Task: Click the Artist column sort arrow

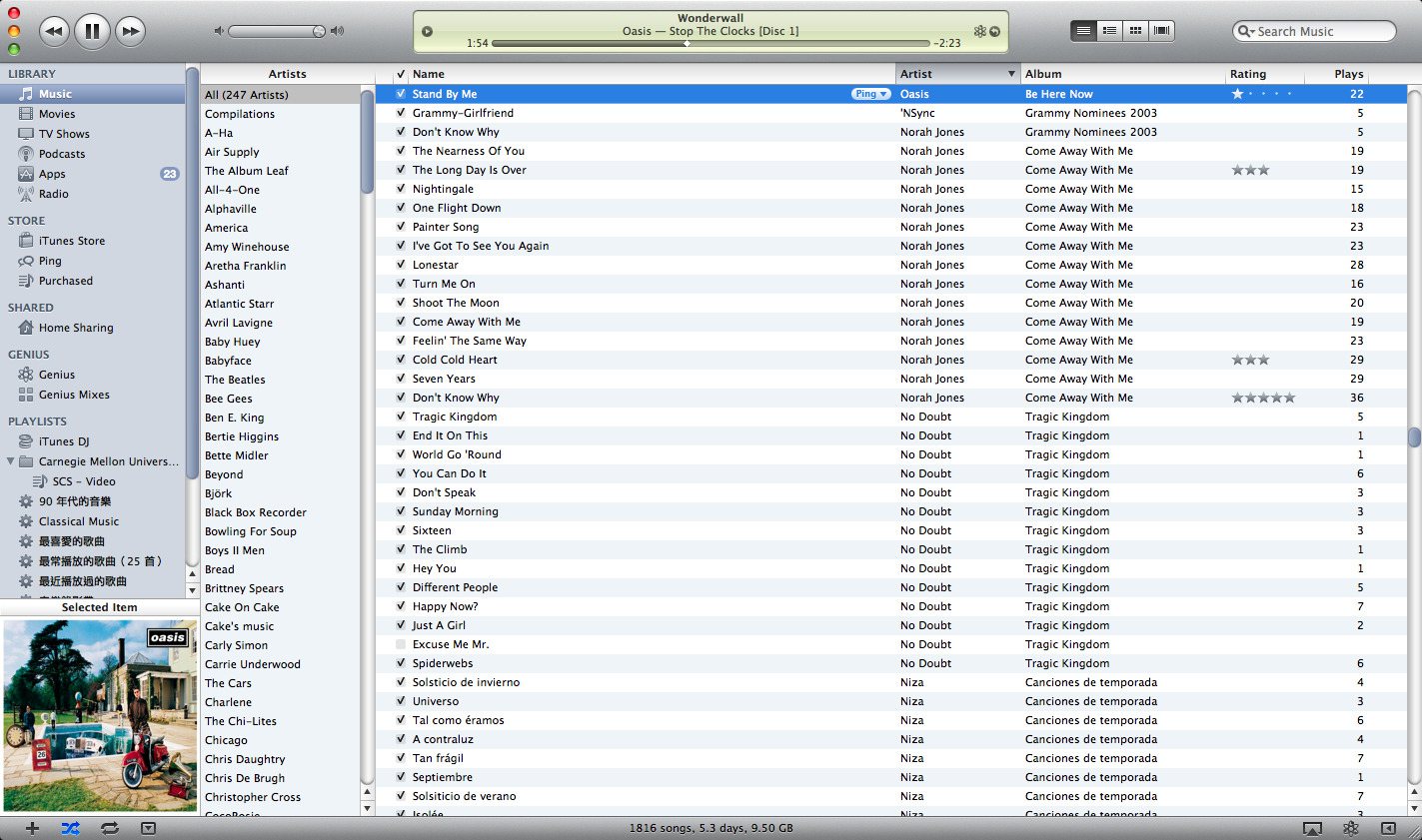Action: pyautogui.click(x=1011, y=74)
